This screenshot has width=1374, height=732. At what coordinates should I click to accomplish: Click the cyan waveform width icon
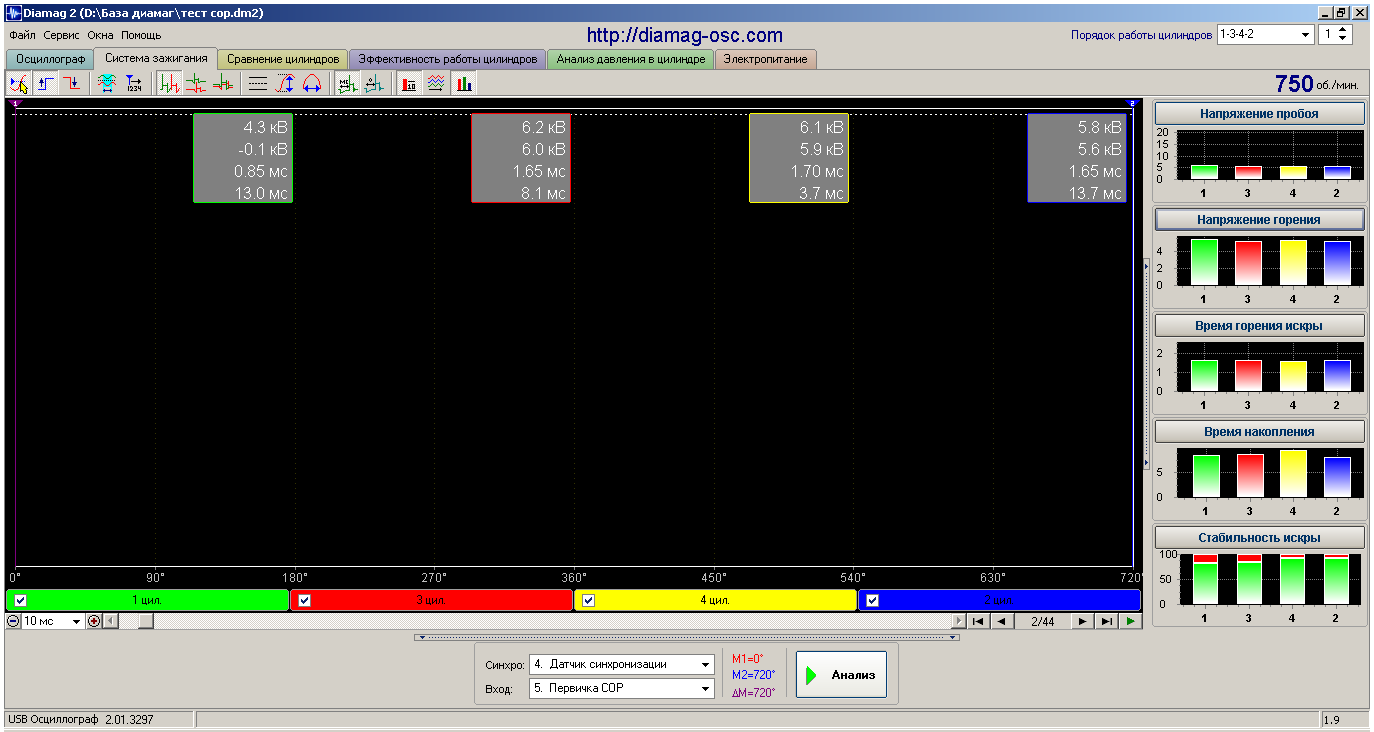106,84
